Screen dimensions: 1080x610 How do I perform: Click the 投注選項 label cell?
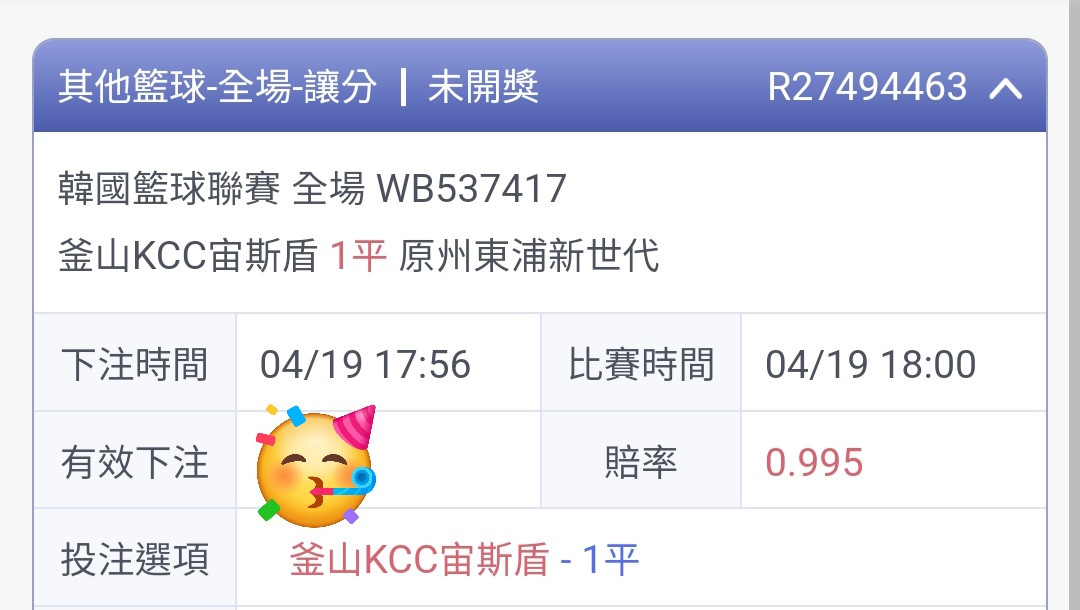pyautogui.click(x=135, y=558)
